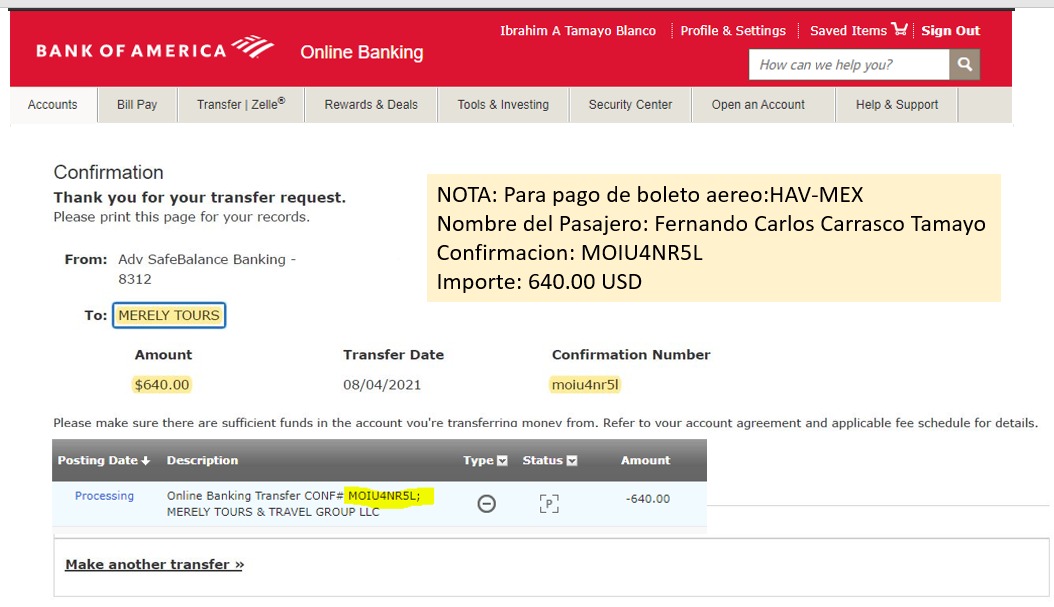Click the -640.00 amount in transfer row
The width and height of the screenshot is (1054, 607).
click(x=648, y=499)
